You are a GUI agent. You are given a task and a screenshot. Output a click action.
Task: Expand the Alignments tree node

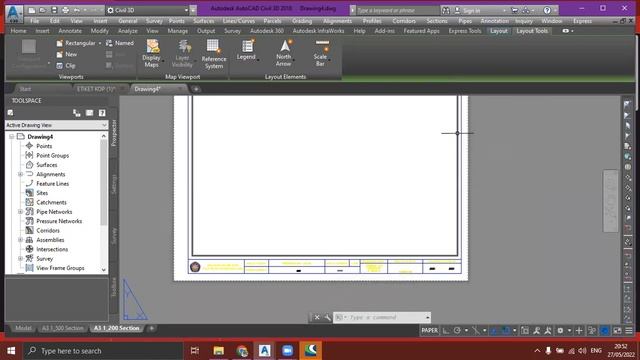click(x=20, y=174)
